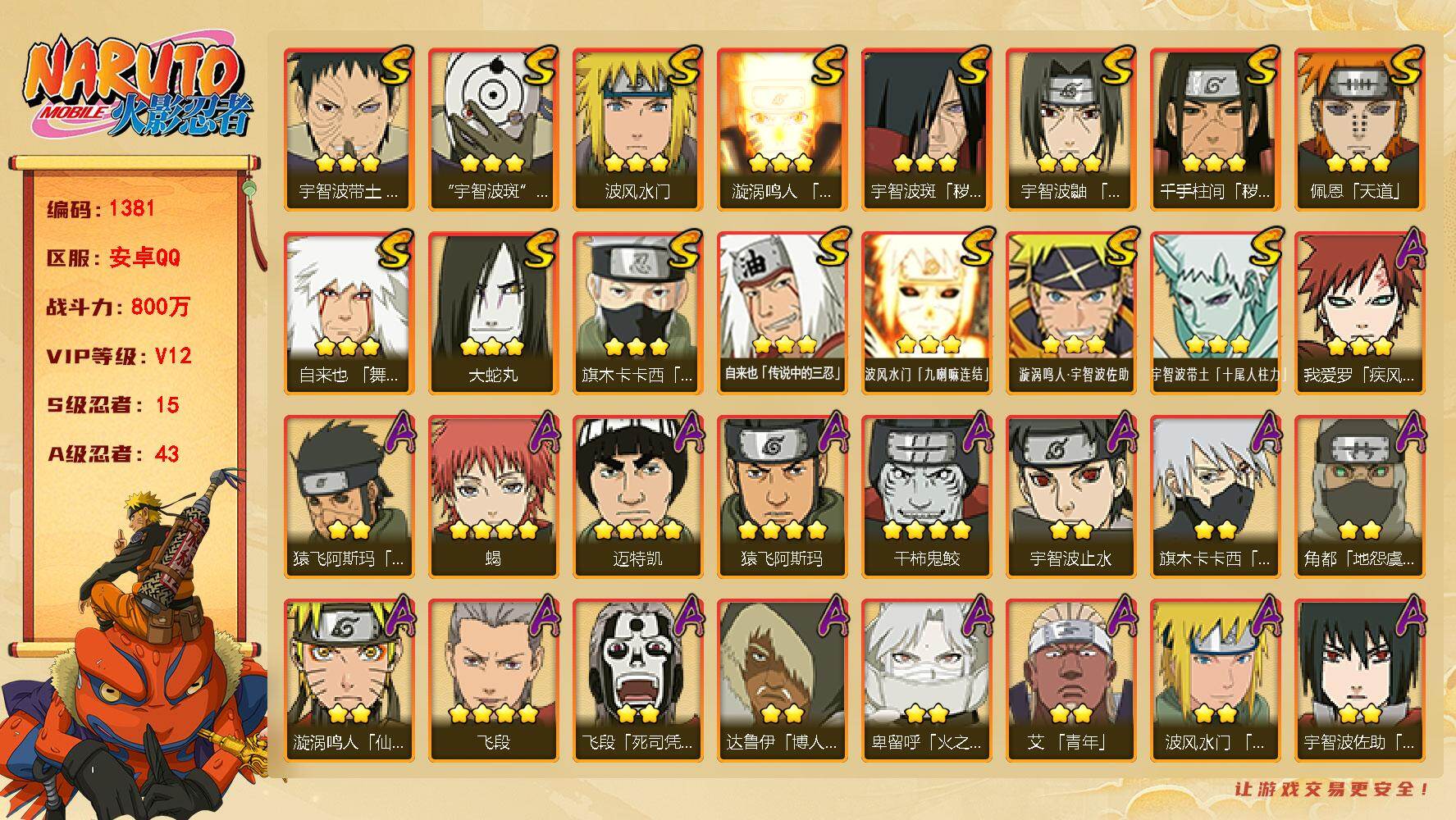Open the 宇智波止水 character card
Image resolution: width=1456 pixels, height=820 pixels.
tap(1070, 496)
